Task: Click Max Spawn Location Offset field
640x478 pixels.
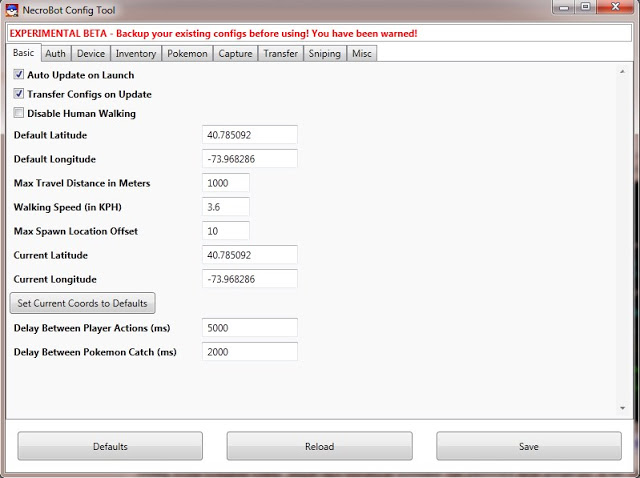Action: click(x=226, y=231)
